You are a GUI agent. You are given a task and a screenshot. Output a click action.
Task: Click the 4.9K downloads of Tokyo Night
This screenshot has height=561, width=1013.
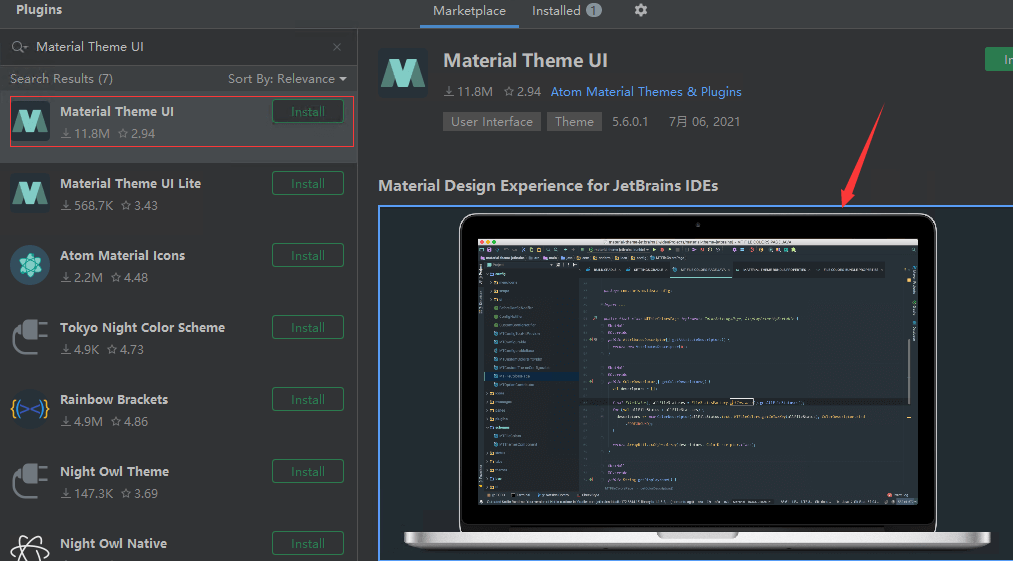click(81, 350)
